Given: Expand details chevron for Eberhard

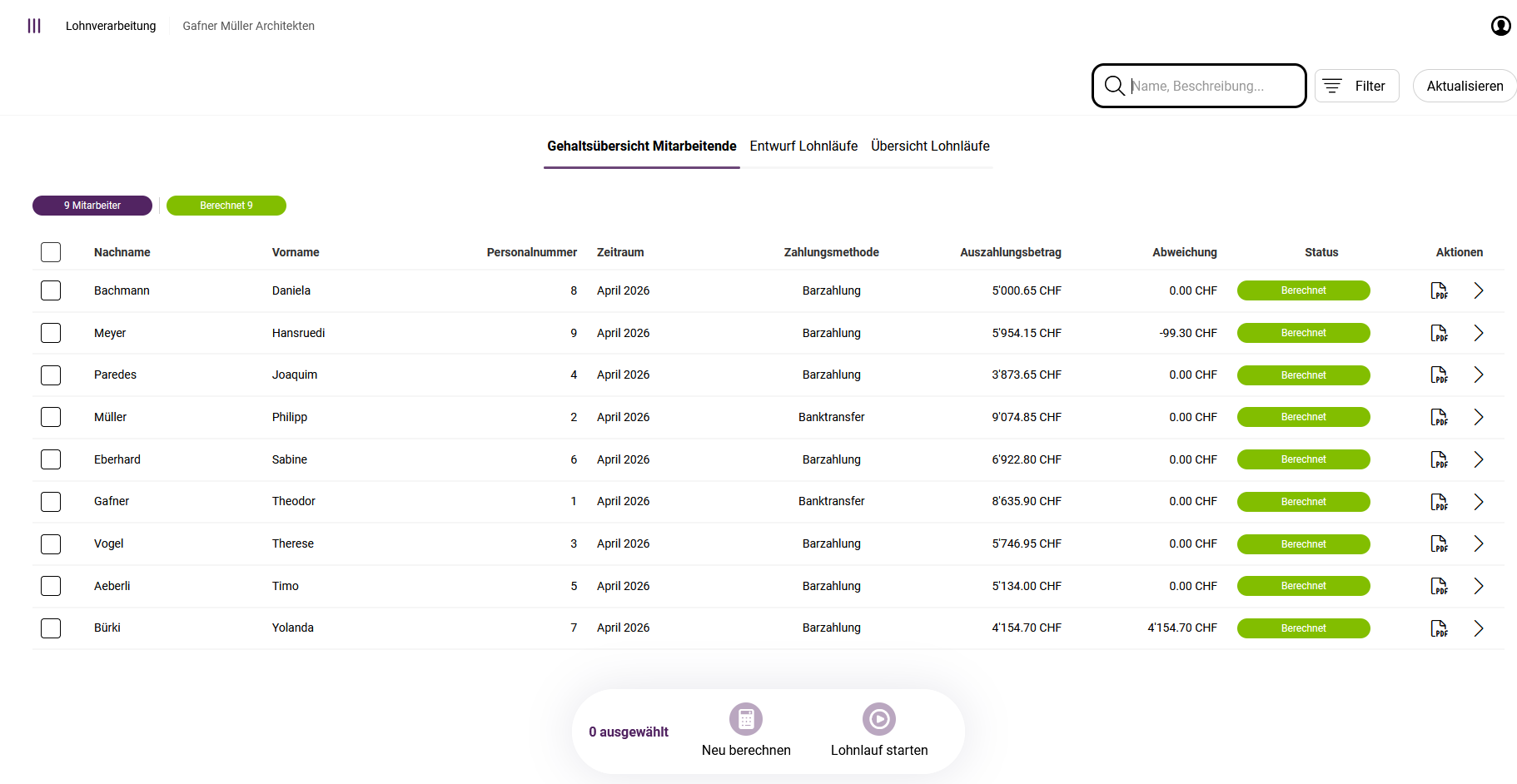Looking at the screenshot, I should coord(1479,459).
